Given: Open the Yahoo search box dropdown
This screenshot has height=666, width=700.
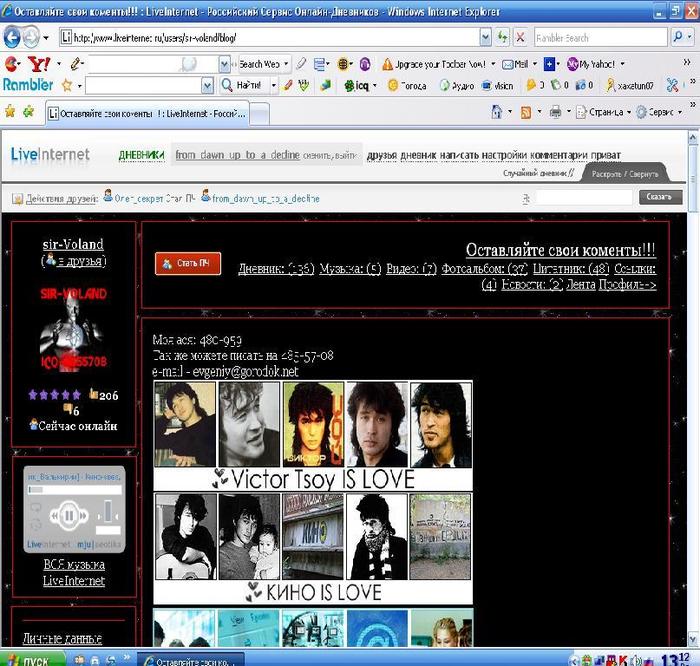Looking at the screenshot, I should 225,65.
